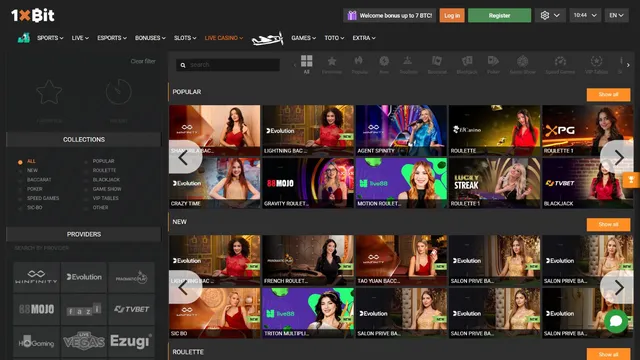Go back in the New carousel with the left arrow

point(184,288)
